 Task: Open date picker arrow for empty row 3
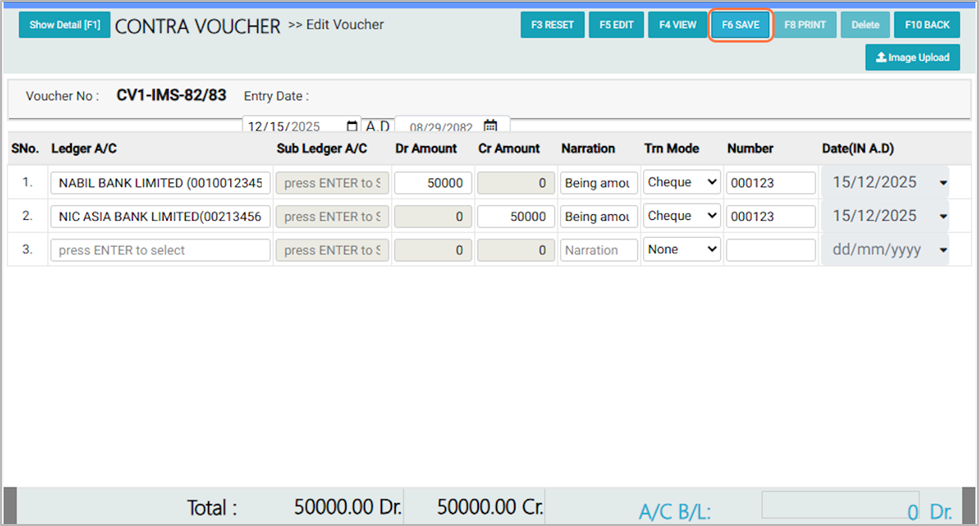tap(943, 250)
